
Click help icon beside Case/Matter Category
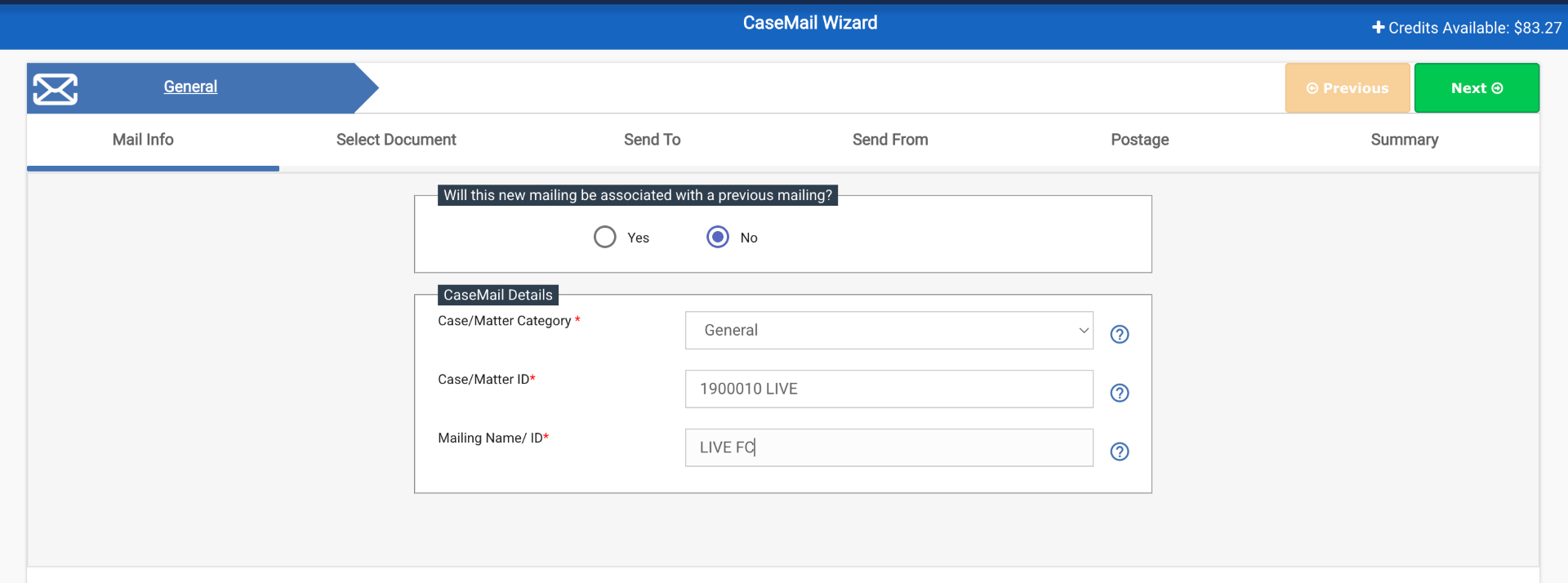pyautogui.click(x=1119, y=334)
